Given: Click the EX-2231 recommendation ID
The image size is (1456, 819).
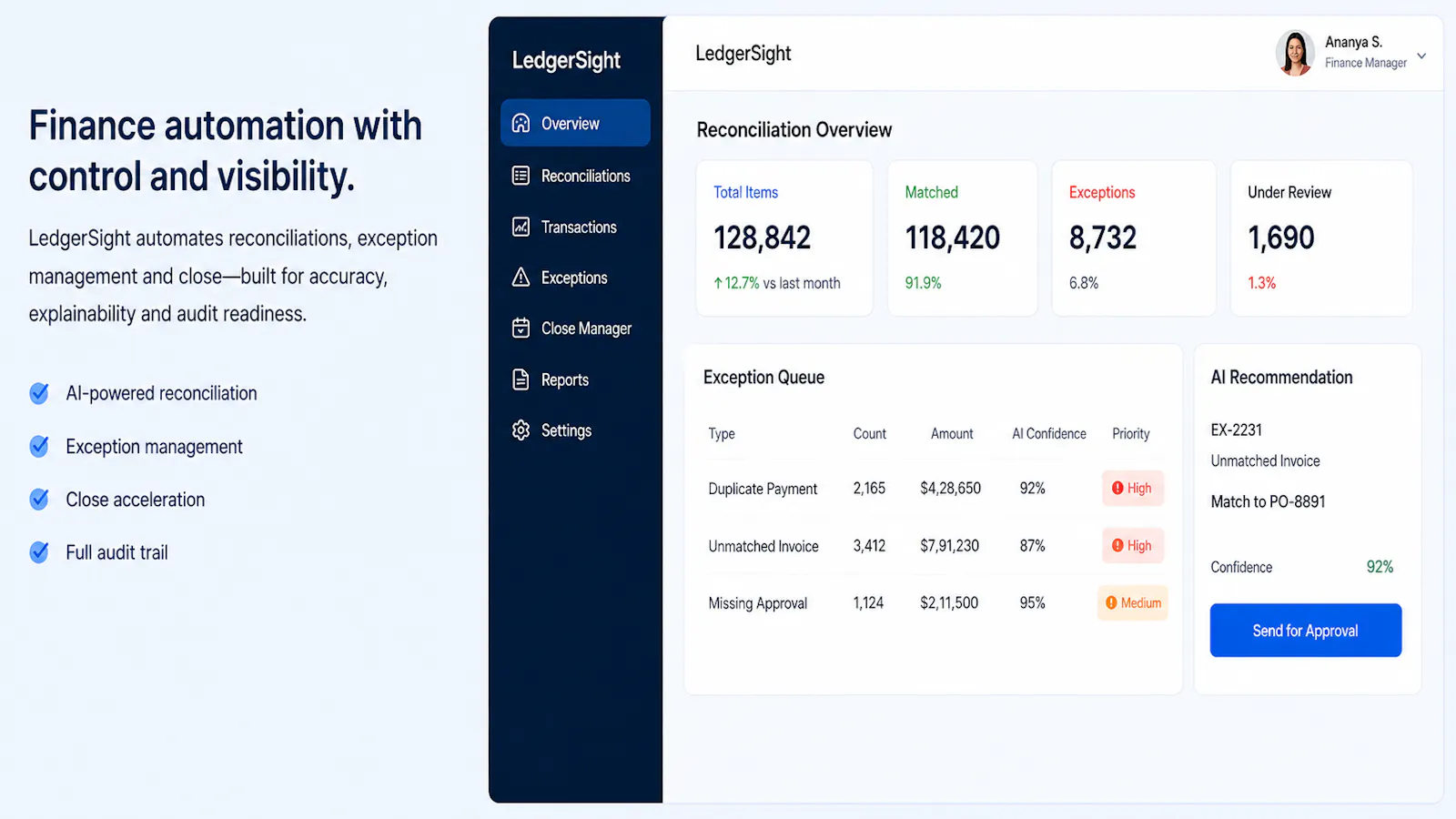Looking at the screenshot, I should (1237, 430).
